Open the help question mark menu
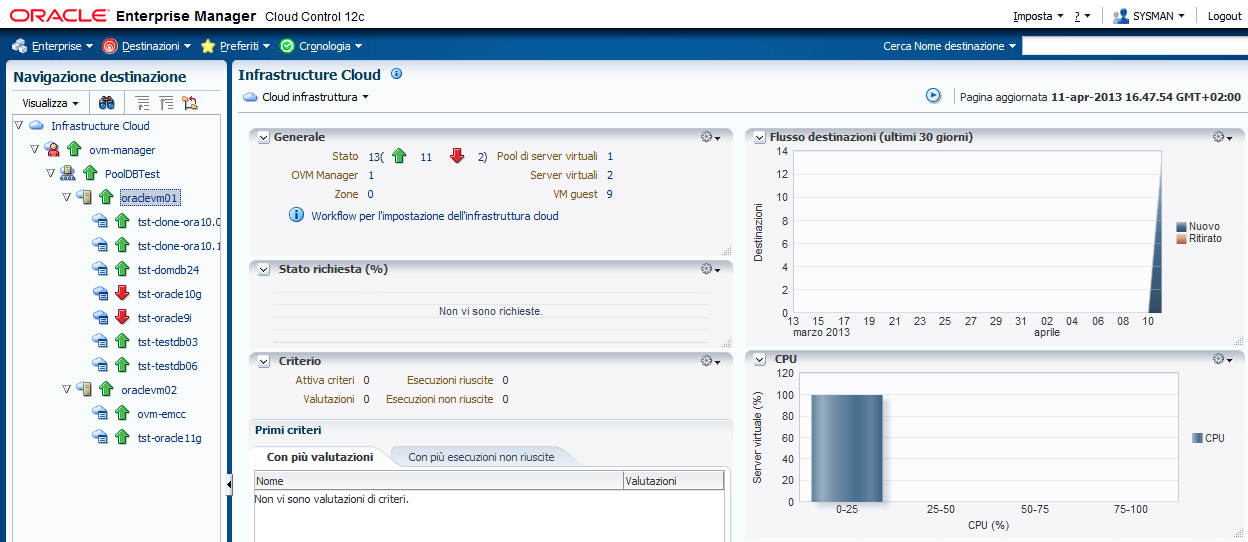 tap(1082, 16)
